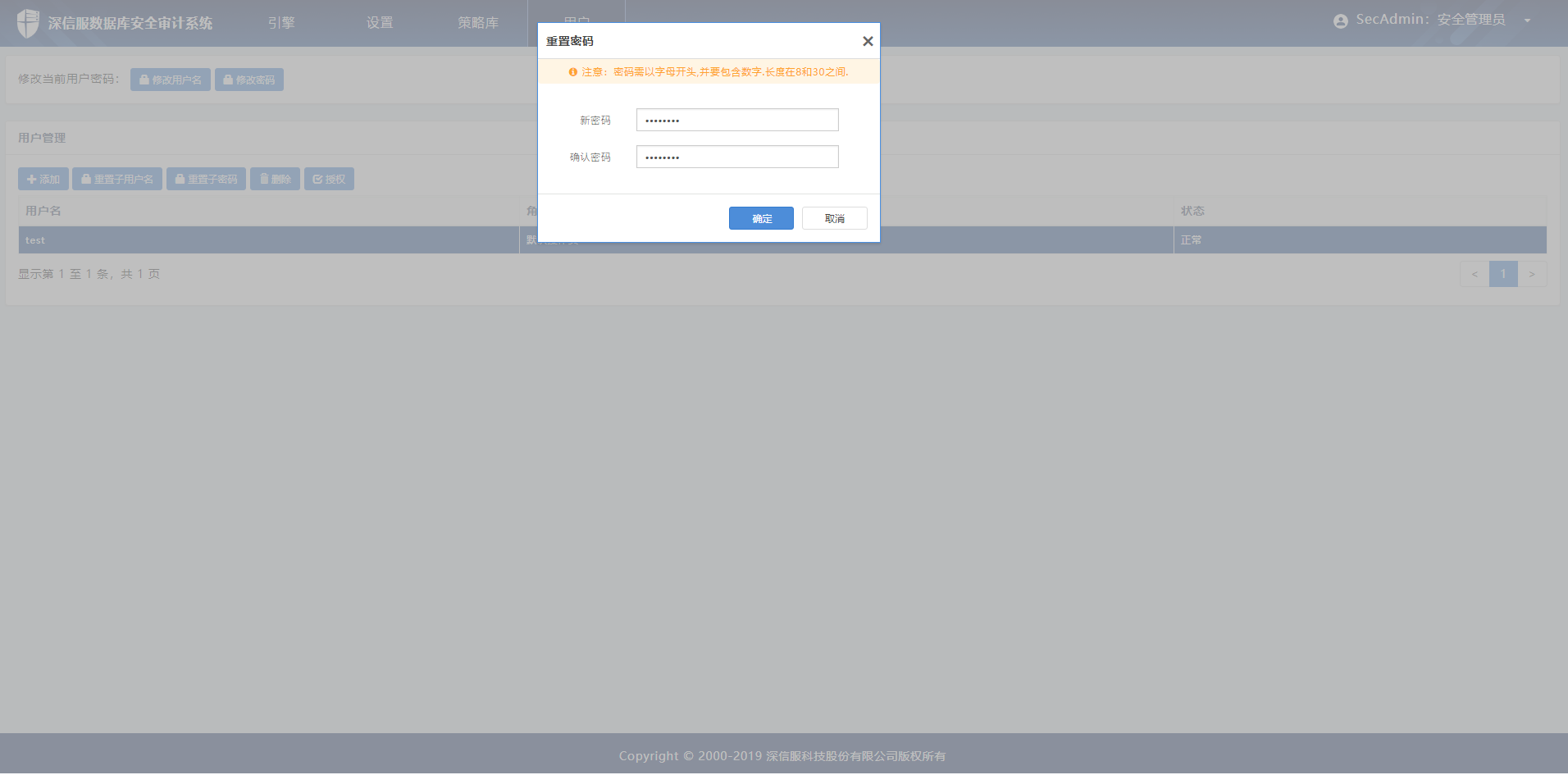Focus the 确认密码 input field
The height and width of the screenshot is (775, 1568).
tap(737, 157)
